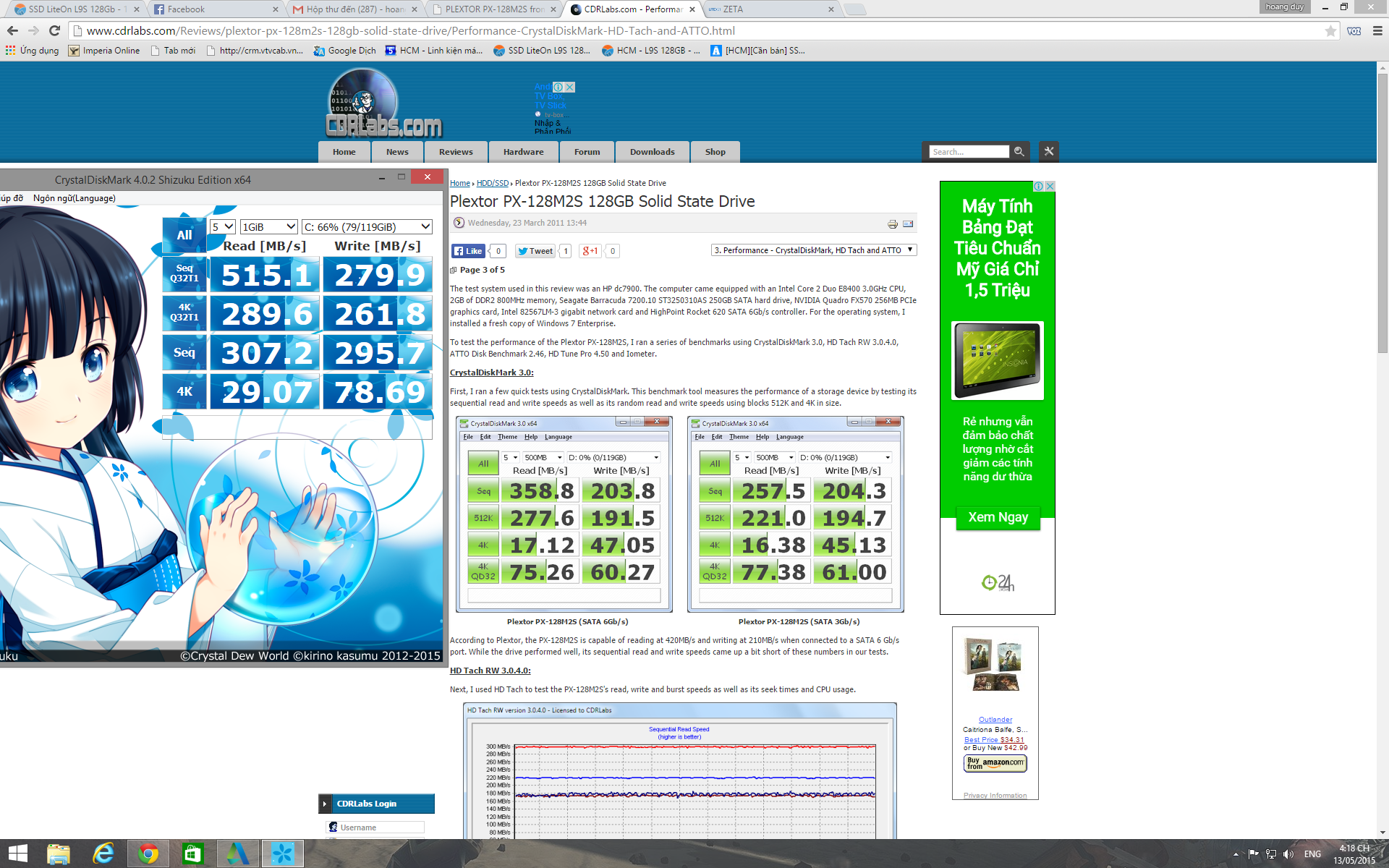Expand the 1GiB test size dropdown

click(x=268, y=226)
